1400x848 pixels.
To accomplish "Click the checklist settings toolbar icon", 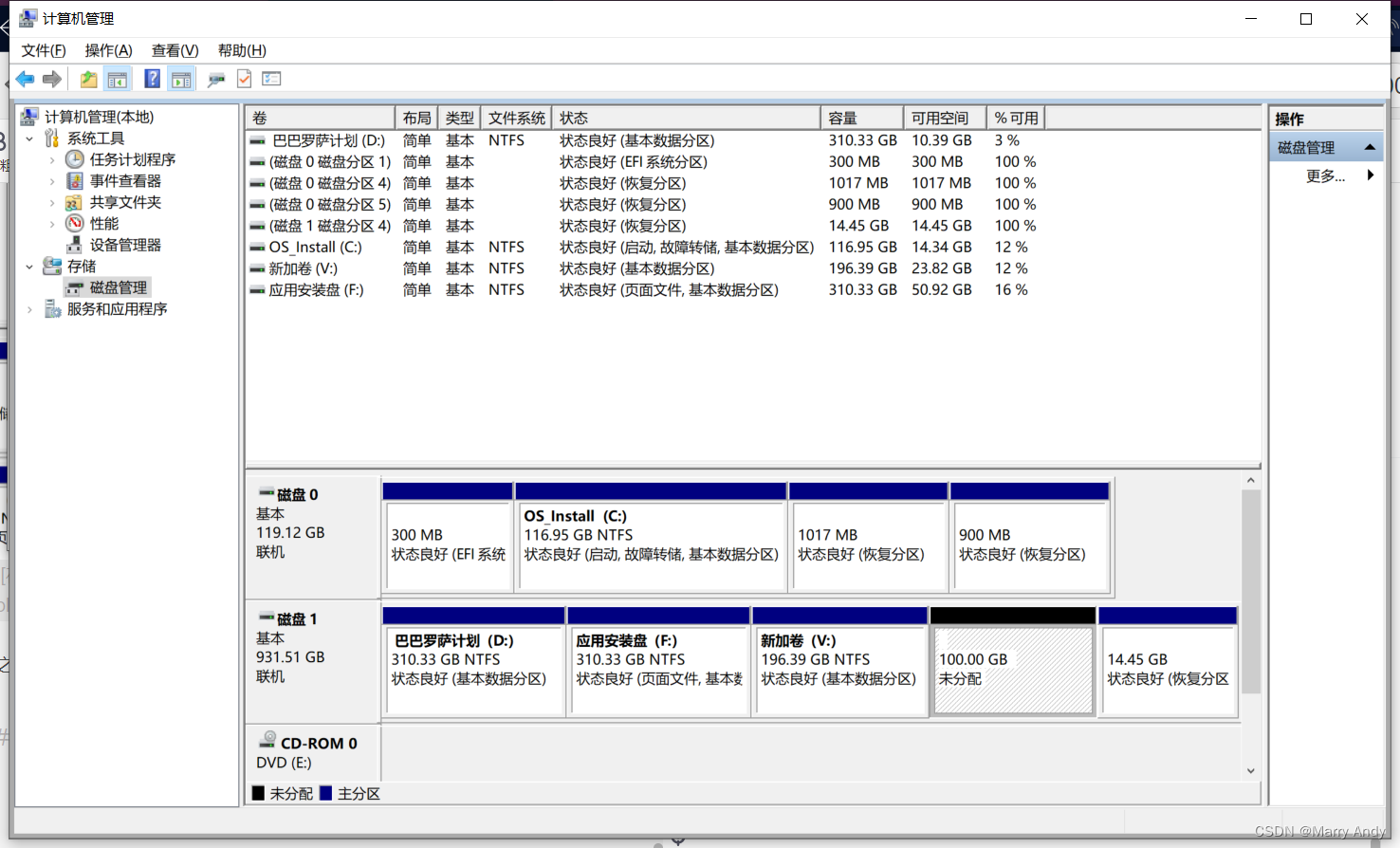I will 272,80.
